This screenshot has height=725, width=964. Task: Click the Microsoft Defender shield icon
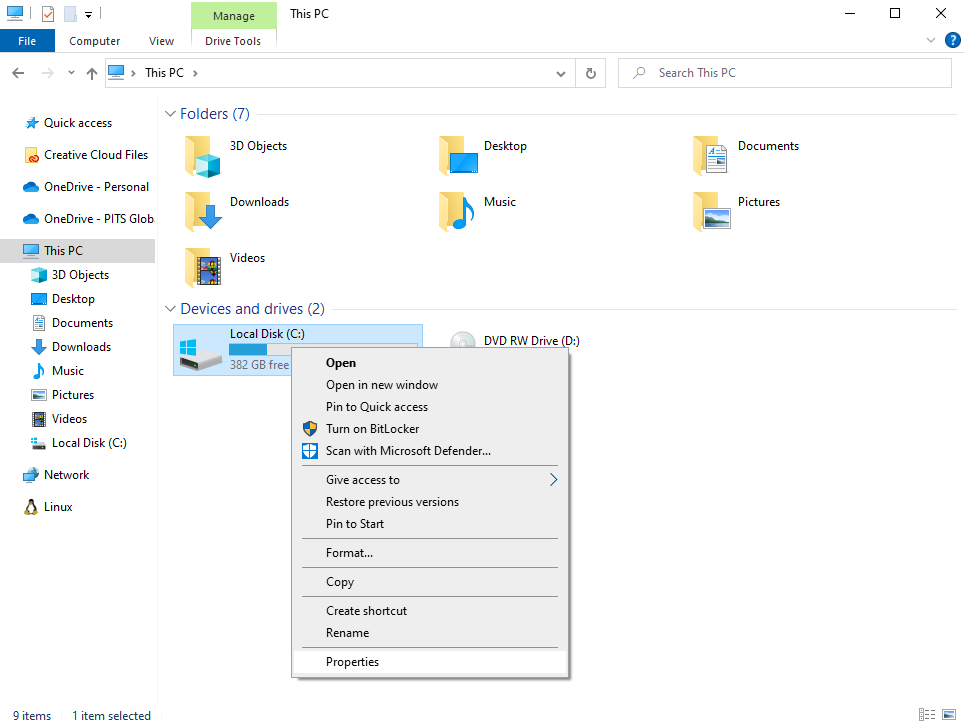[310, 451]
